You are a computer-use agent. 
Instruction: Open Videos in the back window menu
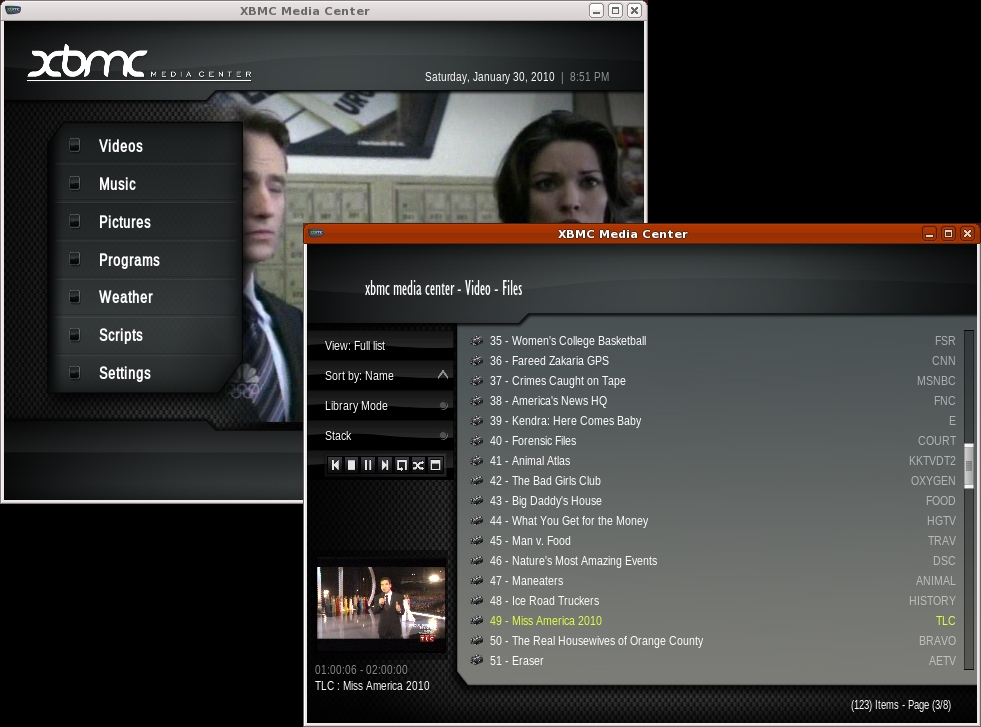click(145, 146)
